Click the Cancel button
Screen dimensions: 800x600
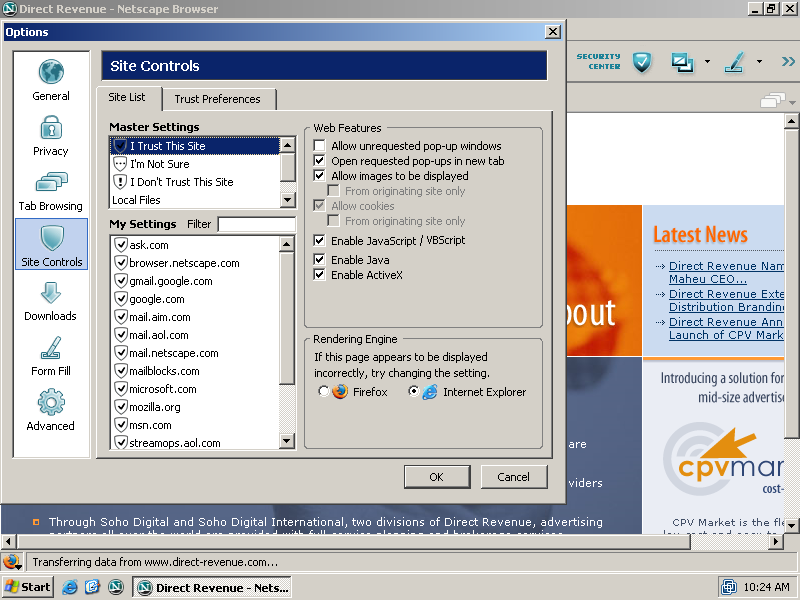[x=514, y=477]
